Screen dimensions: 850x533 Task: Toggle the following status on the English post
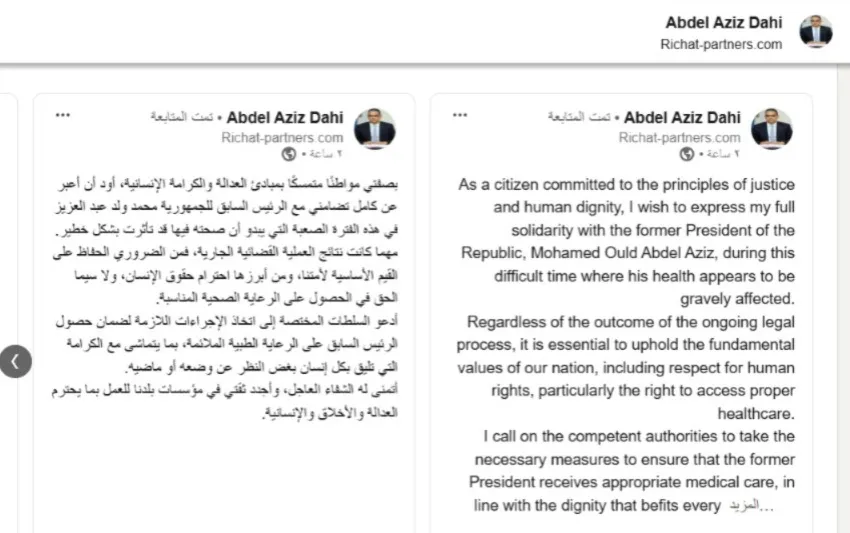coord(578,117)
